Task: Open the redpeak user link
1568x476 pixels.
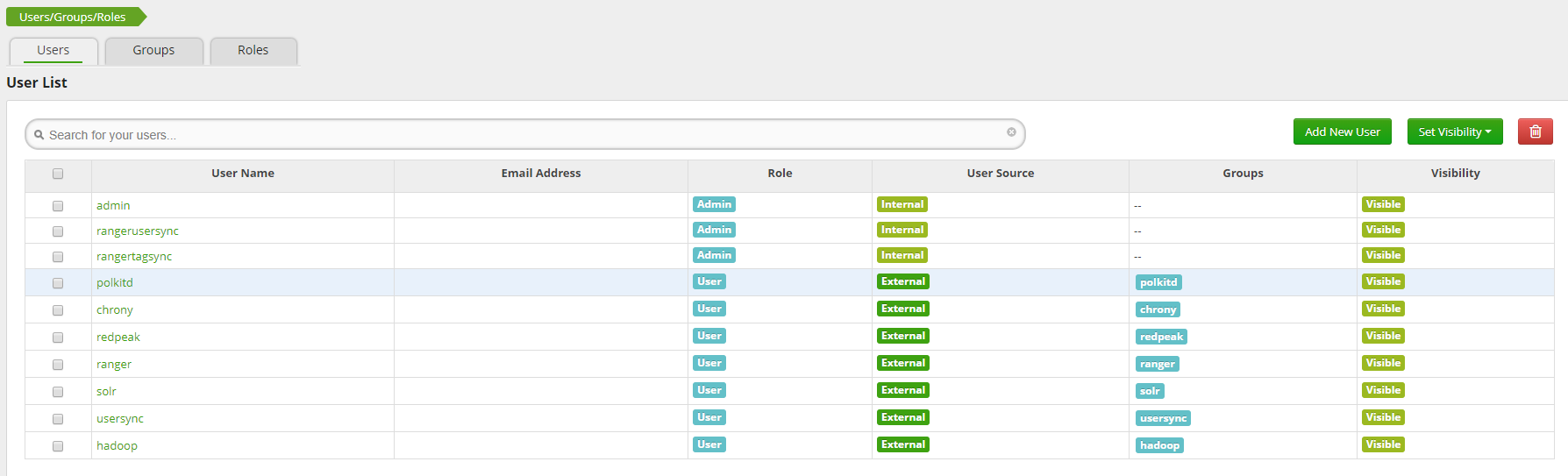Action: coord(118,337)
